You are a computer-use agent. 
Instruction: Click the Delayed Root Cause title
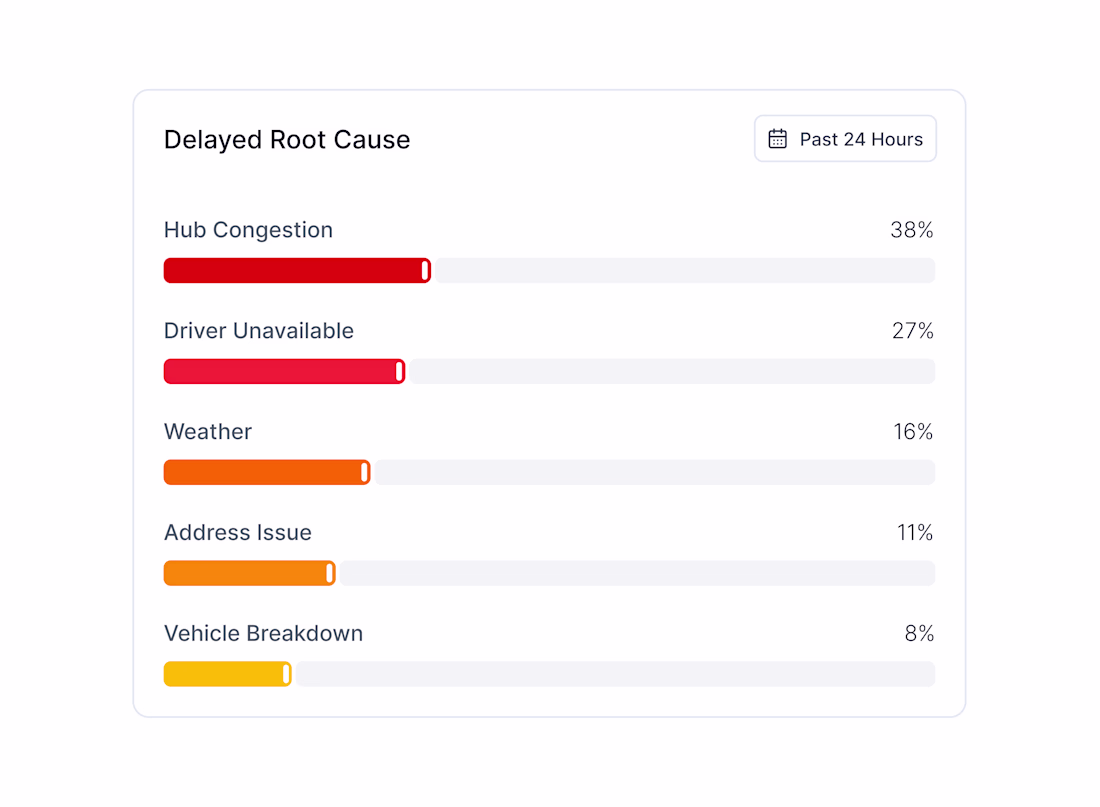click(x=287, y=140)
